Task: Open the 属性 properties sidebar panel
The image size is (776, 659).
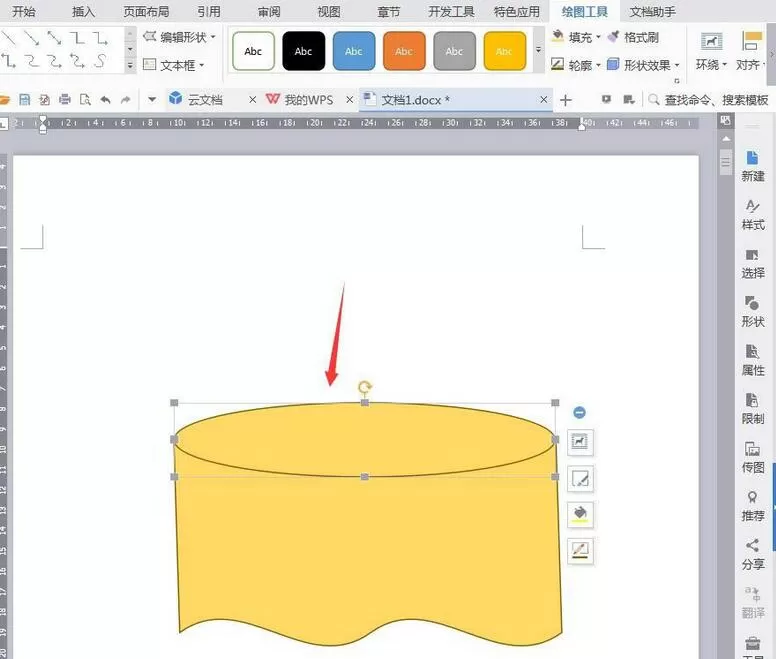Action: click(752, 360)
